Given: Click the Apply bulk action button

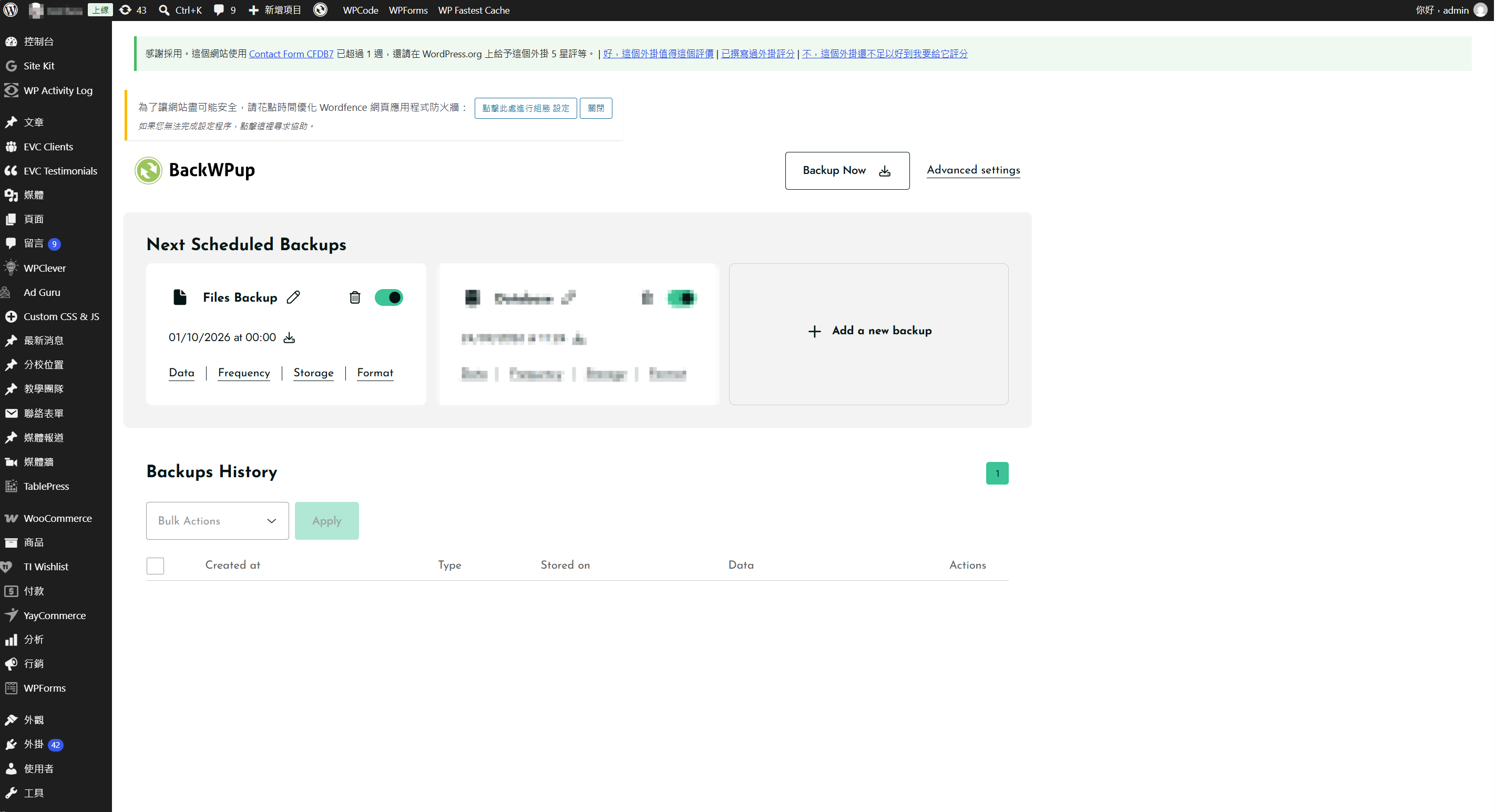Looking at the screenshot, I should (x=327, y=521).
